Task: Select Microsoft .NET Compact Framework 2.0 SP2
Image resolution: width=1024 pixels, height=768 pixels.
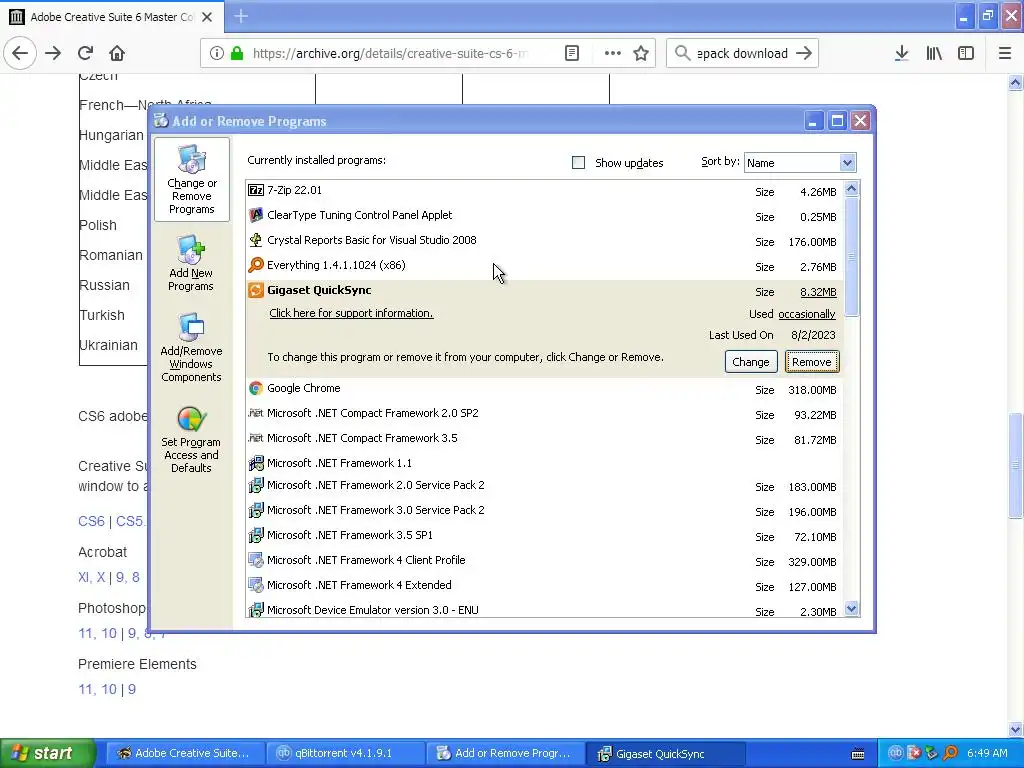Action: (x=544, y=413)
